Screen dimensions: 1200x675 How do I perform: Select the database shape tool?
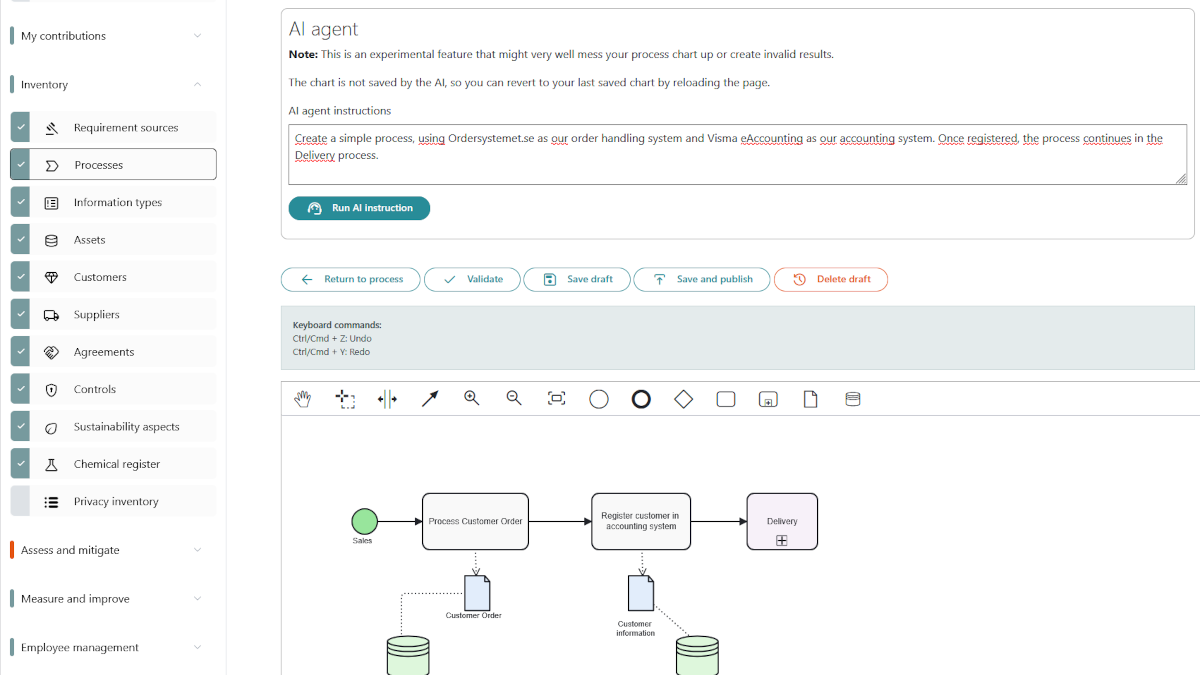click(x=852, y=398)
